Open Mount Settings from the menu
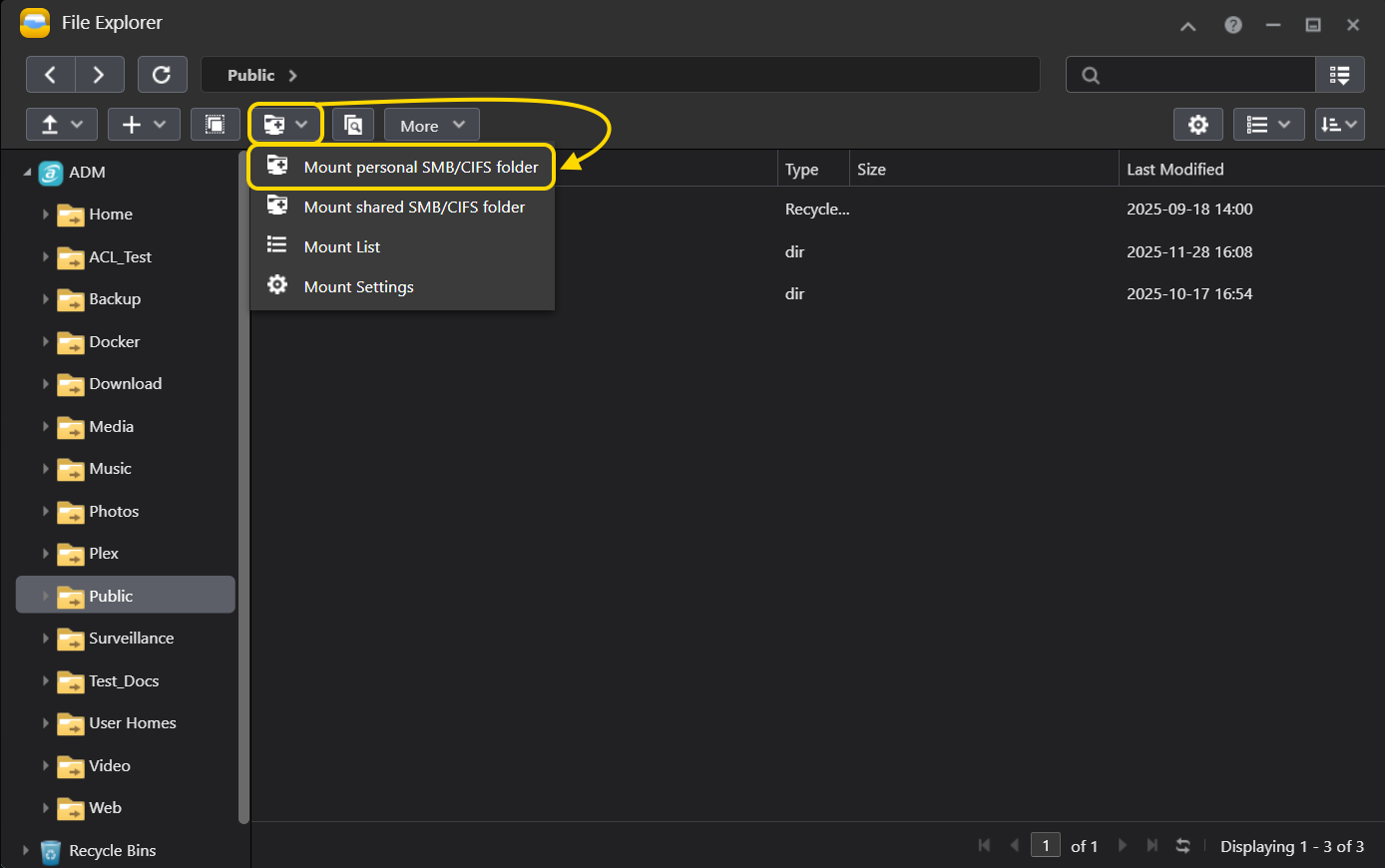The image size is (1385, 868). tap(358, 287)
